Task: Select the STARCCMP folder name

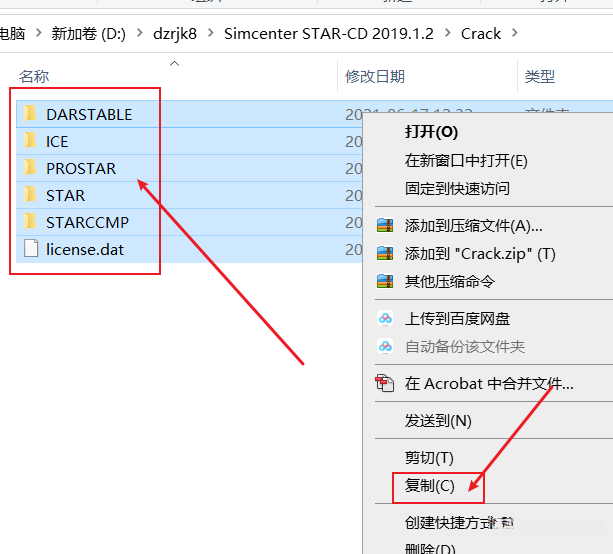Action: point(87,222)
